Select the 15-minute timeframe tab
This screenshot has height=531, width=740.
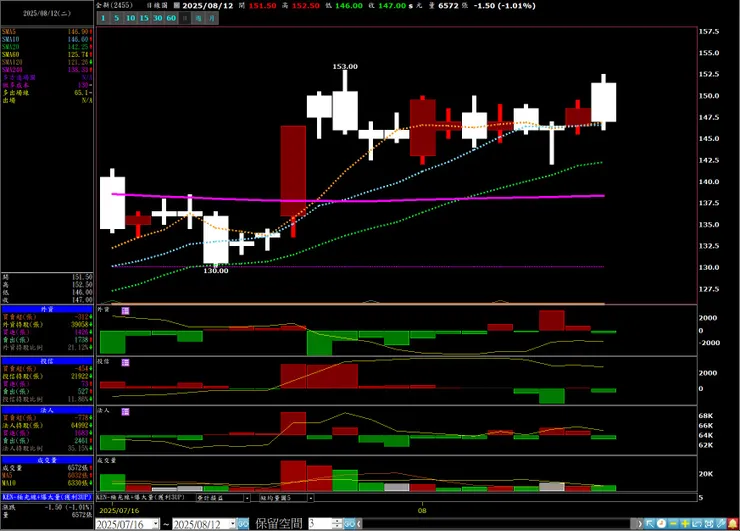click(x=144, y=18)
